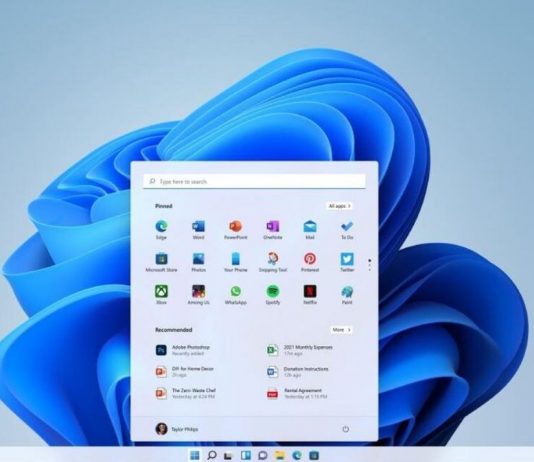Open the Spotify app
The width and height of the screenshot is (534, 462).
(273, 295)
